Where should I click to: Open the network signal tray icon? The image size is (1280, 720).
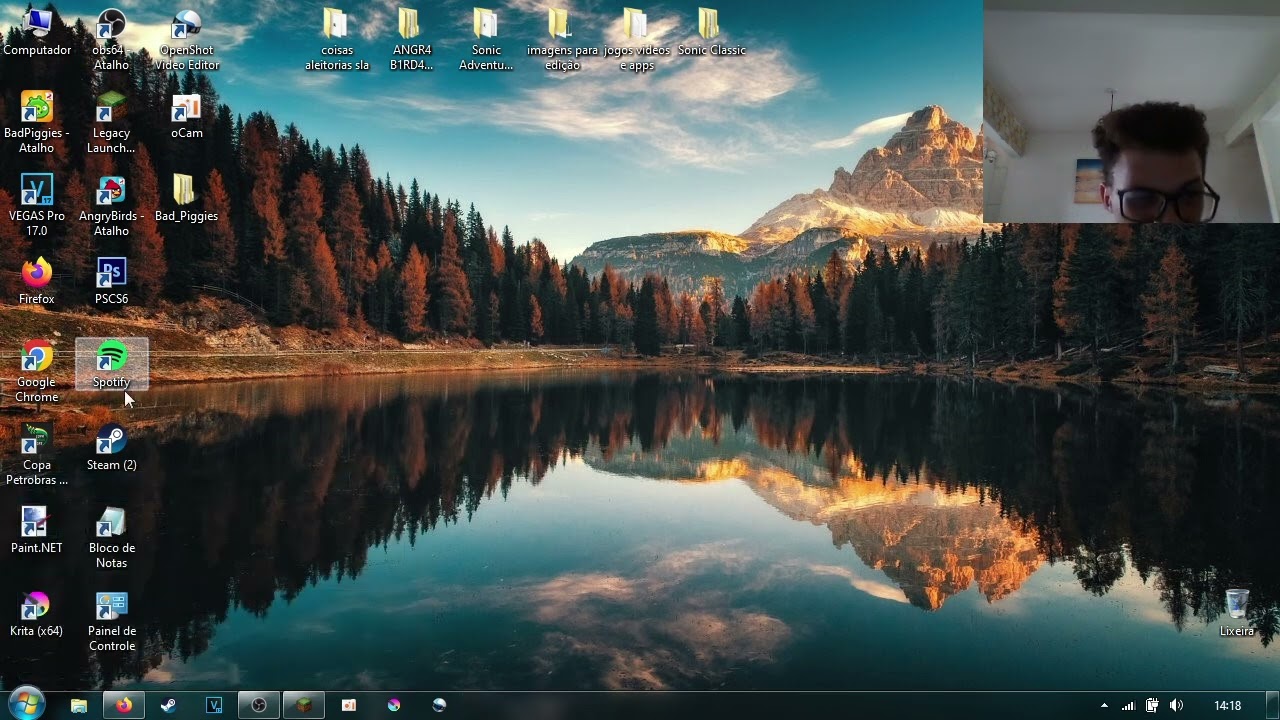1128,706
